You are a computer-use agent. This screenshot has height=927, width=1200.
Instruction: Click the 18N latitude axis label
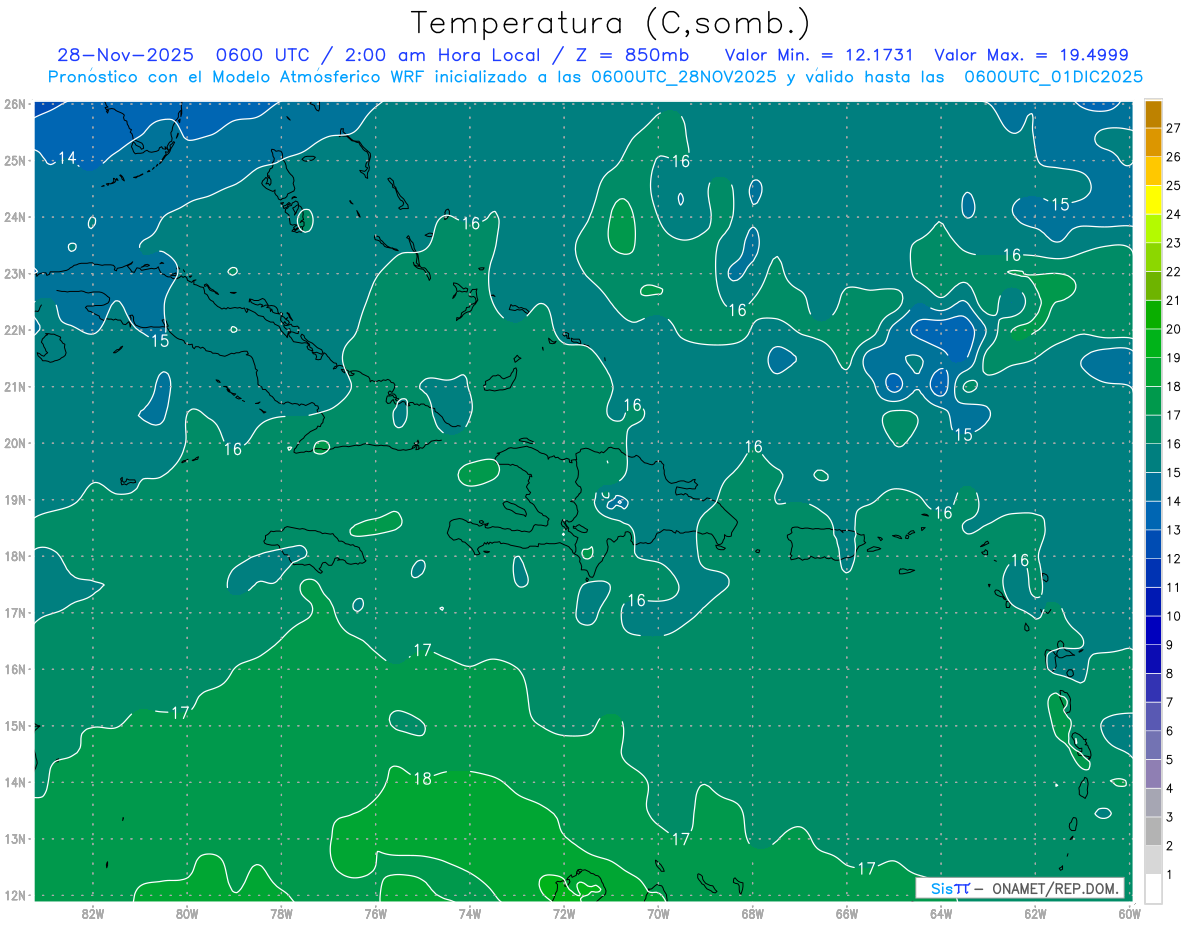(14, 556)
